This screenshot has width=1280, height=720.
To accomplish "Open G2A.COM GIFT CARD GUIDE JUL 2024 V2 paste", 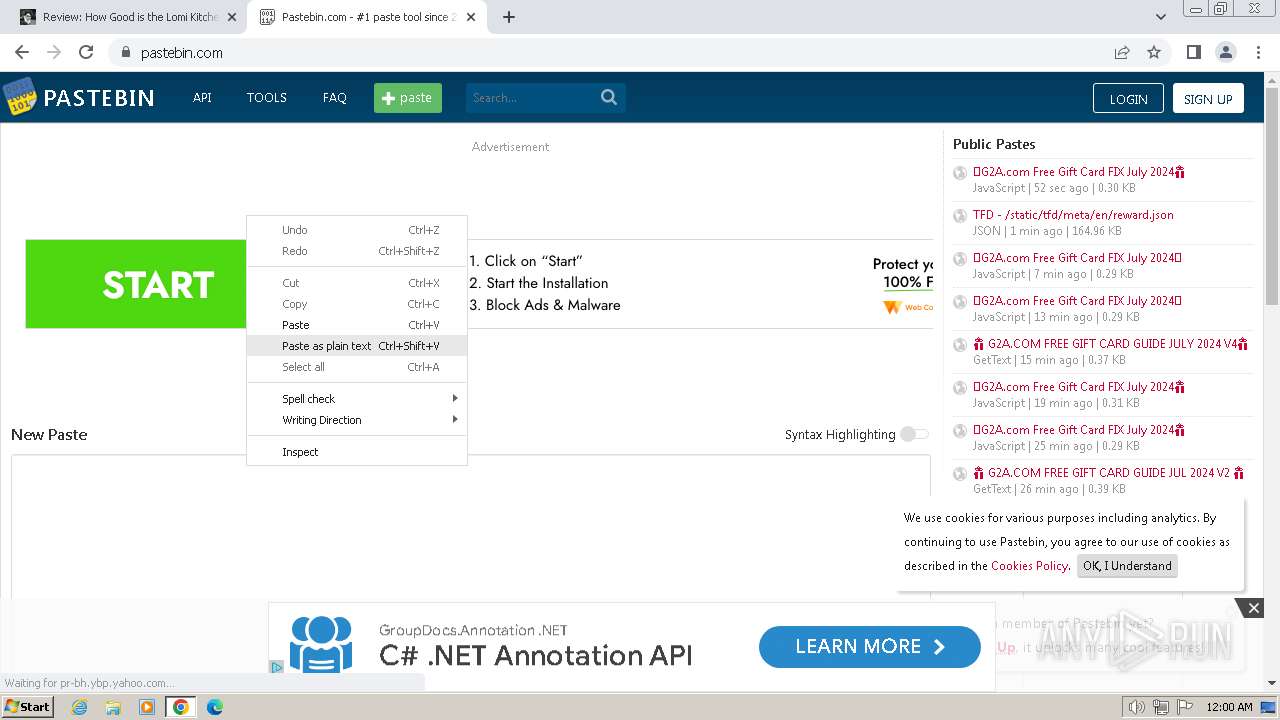I will click(1109, 473).
